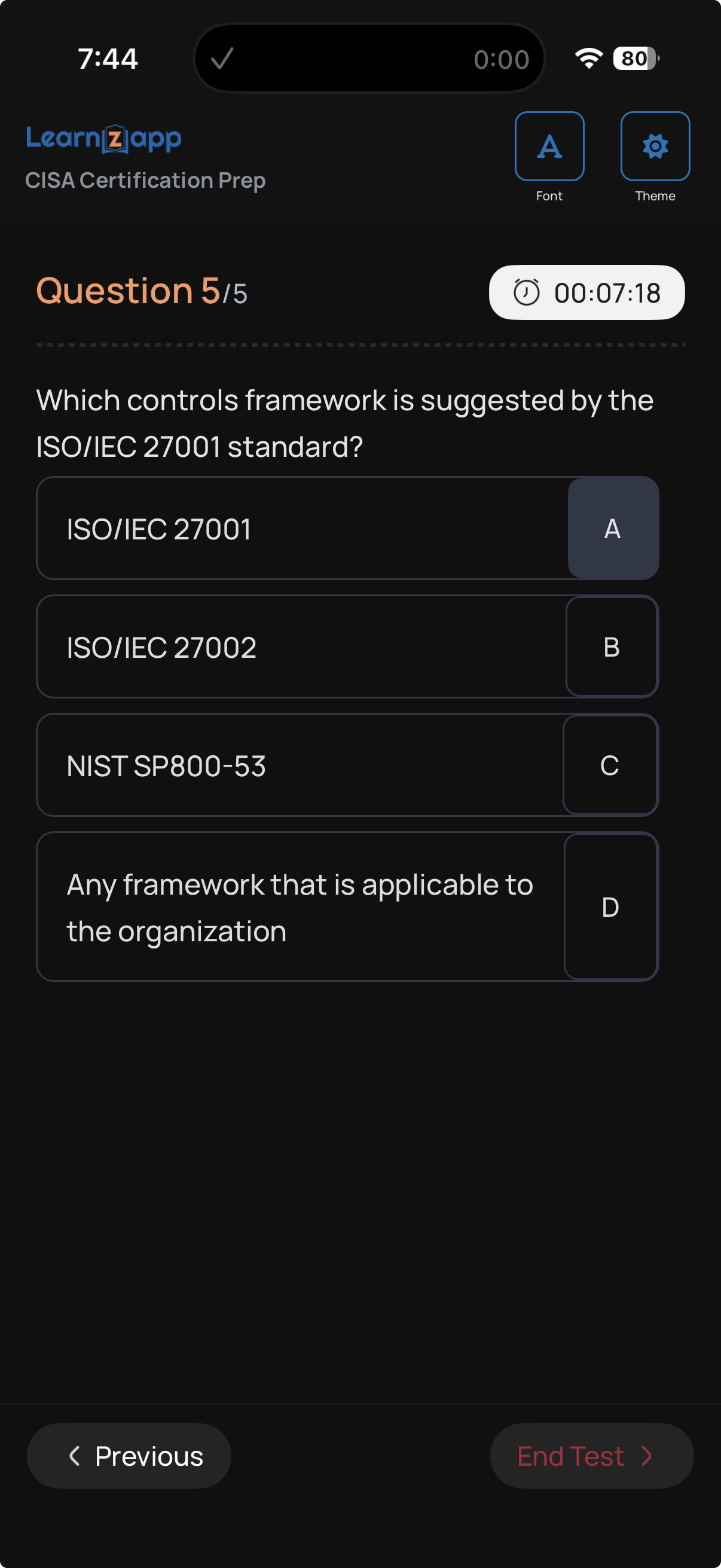Go back with the Previous button
The width and height of the screenshot is (721, 1568).
point(129,1456)
